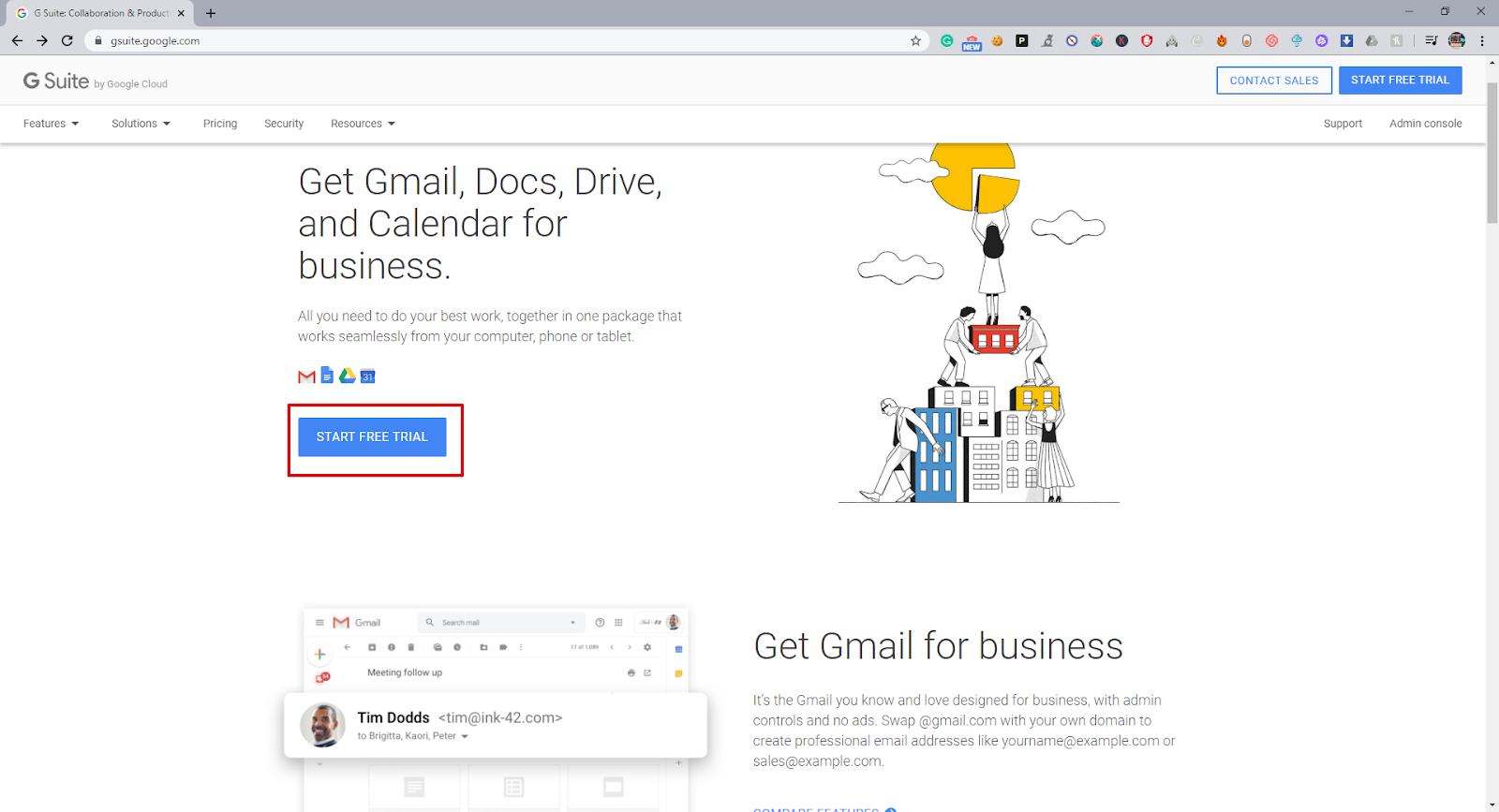This screenshot has width=1499, height=812.
Task: Expand the Resources dropdown menu
Action: coord(363,124)
